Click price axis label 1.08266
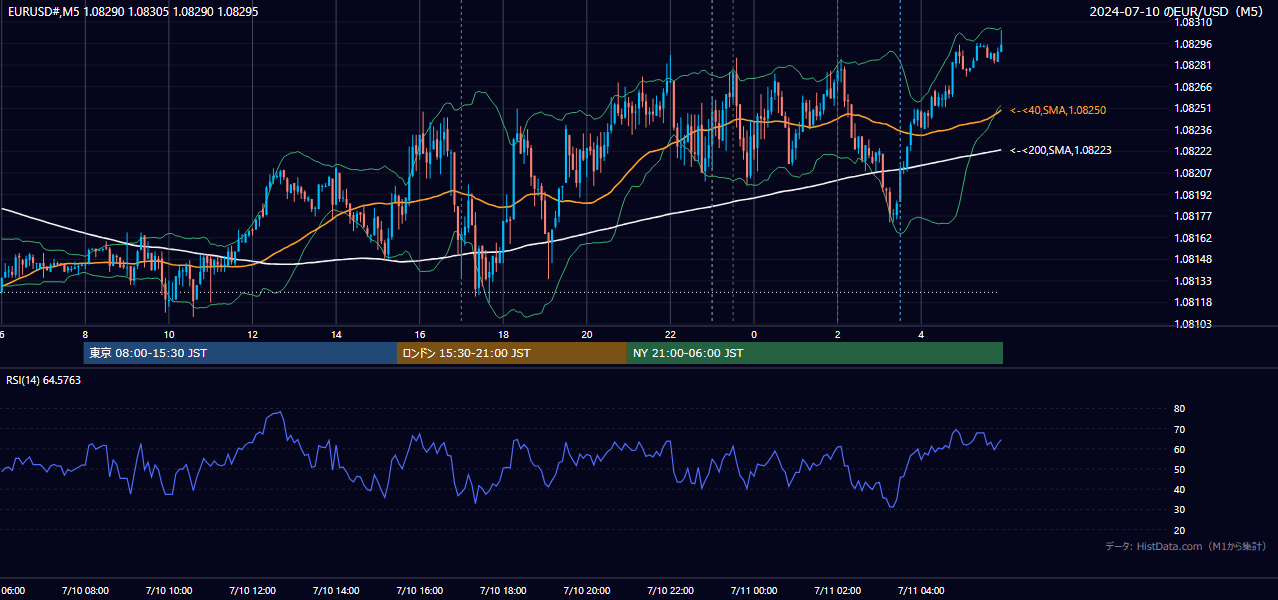This screenshot has height=600, width=1278. [1193, 87]
